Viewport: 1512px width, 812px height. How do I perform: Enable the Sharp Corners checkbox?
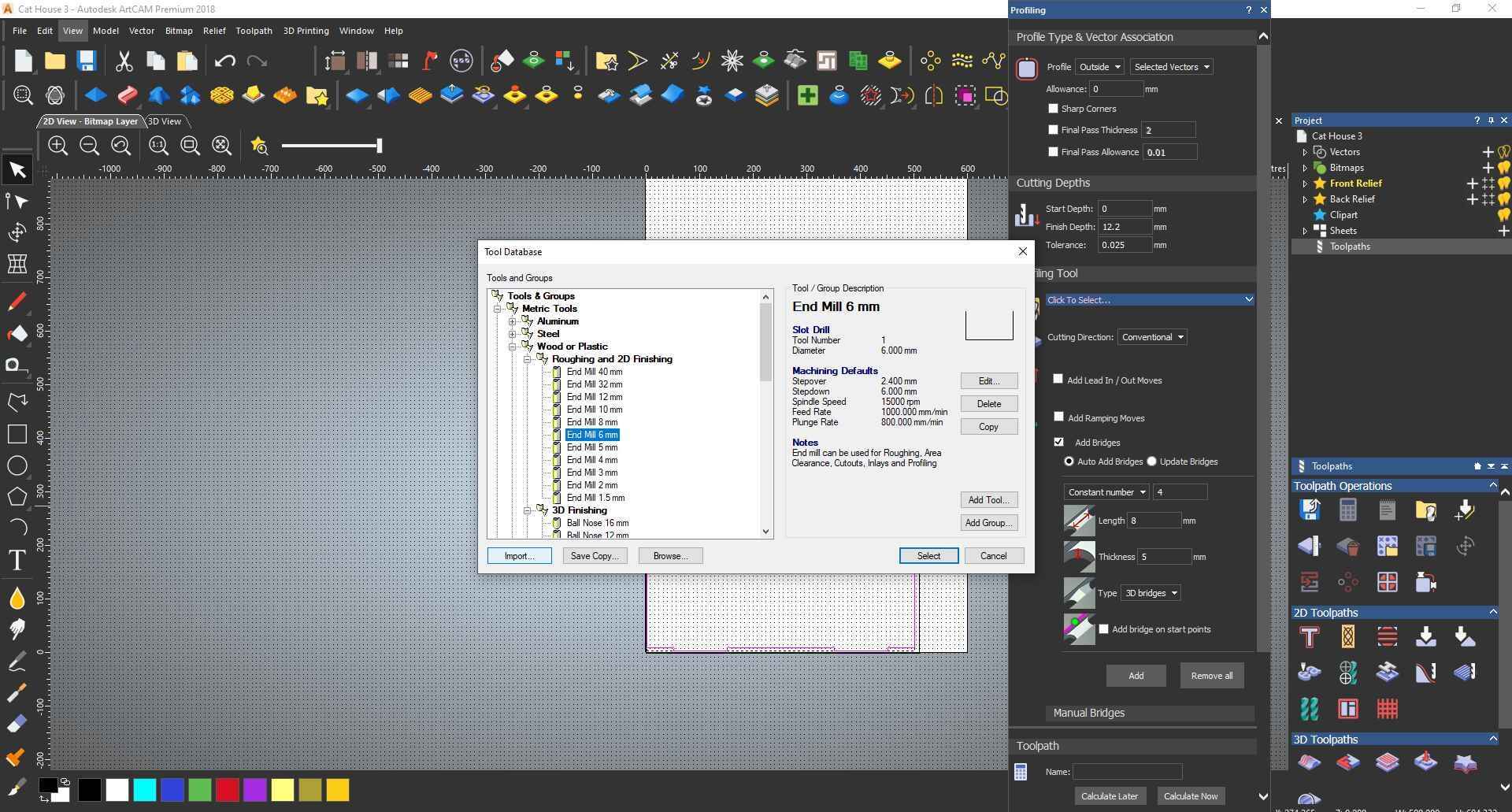[1053, 108]
